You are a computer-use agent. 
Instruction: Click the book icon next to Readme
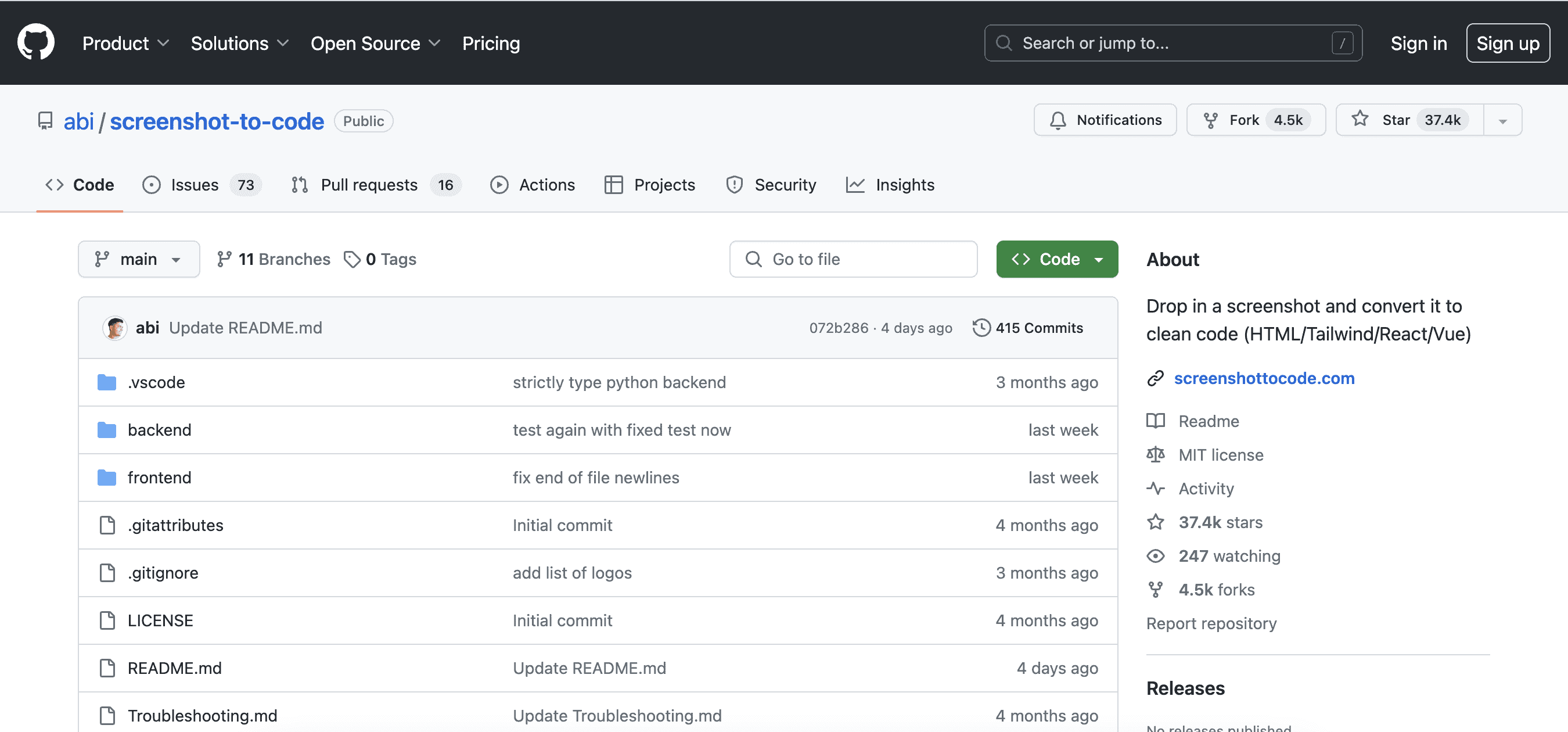(x=1155, y=421)
